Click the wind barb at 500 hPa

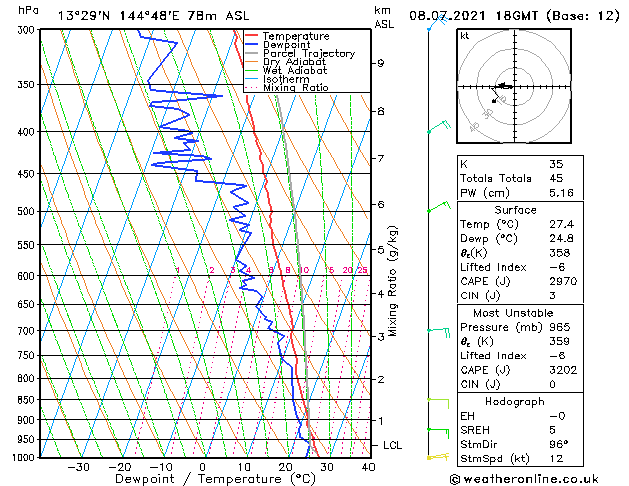coord(439,206)
